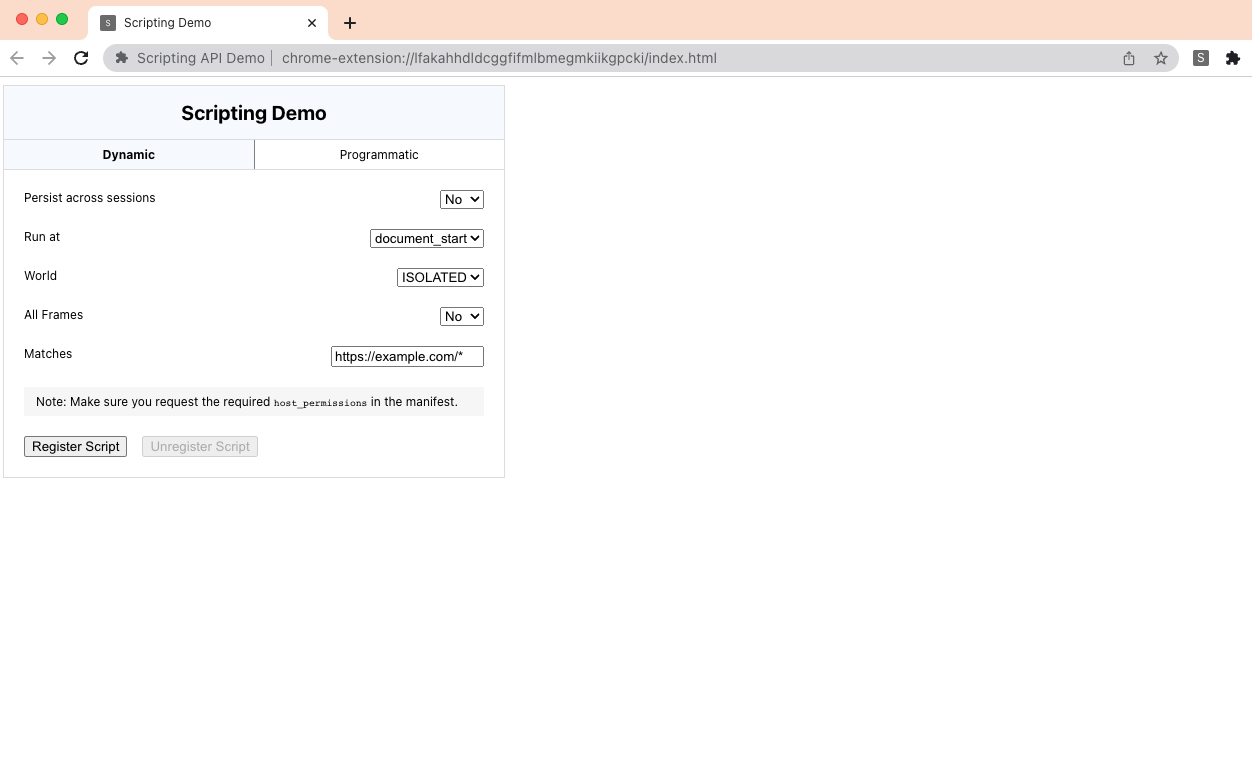Screen dimensions: 1252x767
Task: Click the Scripting API Demo site info icon
Action: click(x=121, y=58)
